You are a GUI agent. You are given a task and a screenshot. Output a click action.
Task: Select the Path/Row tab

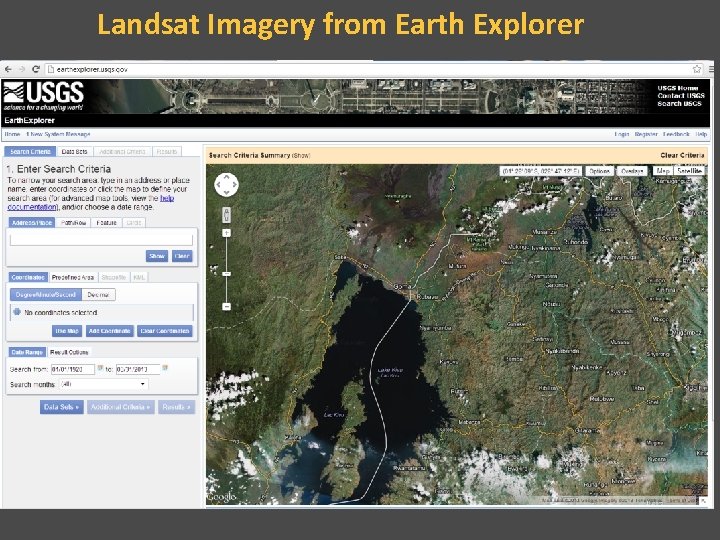tap(73, 223)
